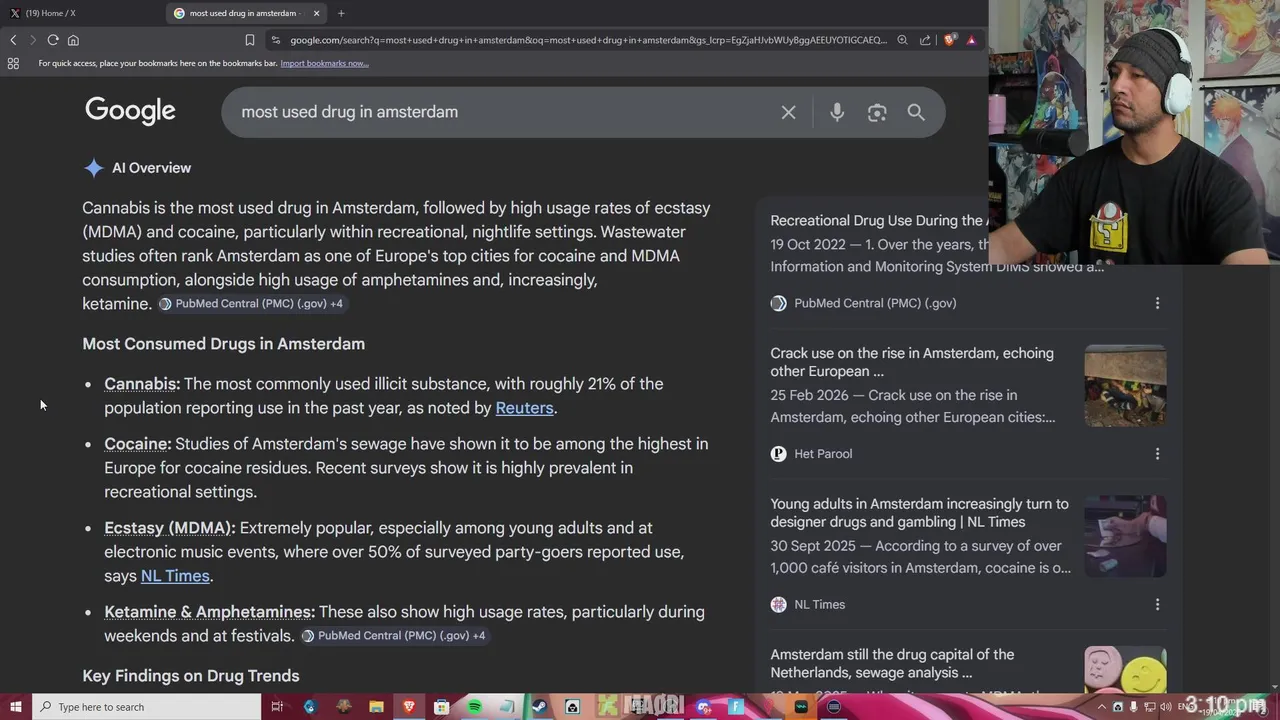Clear the search query with the X
This screenshot has width=1280, height=720.
[x=788, y=112]
